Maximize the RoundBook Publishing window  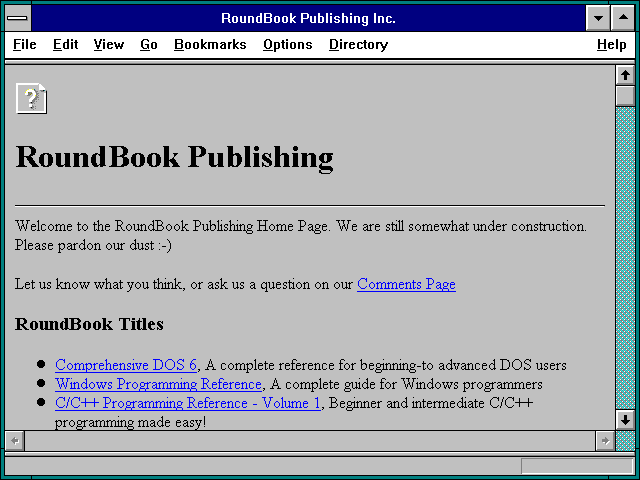tap(623, 18)
